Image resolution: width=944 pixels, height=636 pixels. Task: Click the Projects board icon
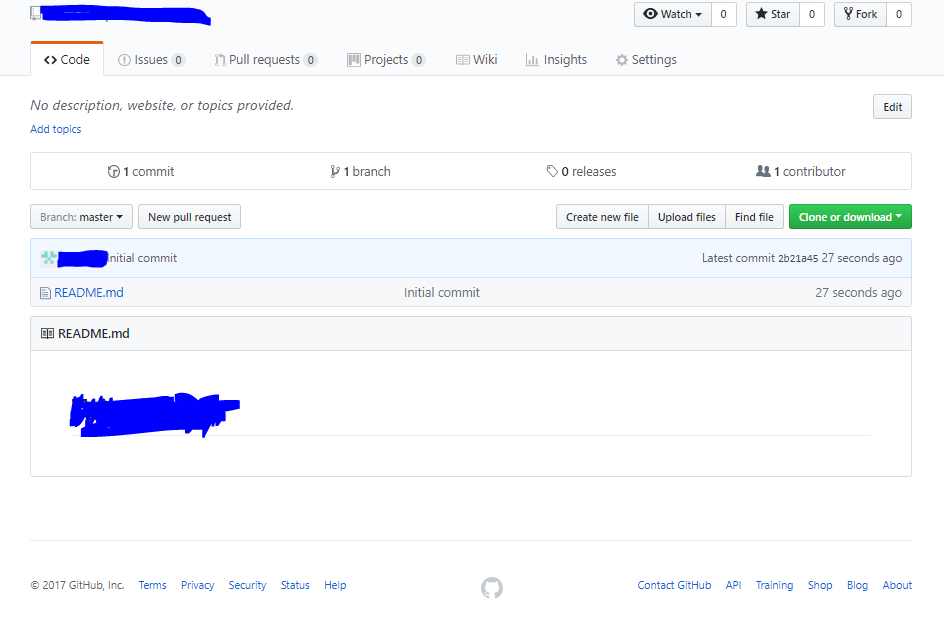[354, 60]
